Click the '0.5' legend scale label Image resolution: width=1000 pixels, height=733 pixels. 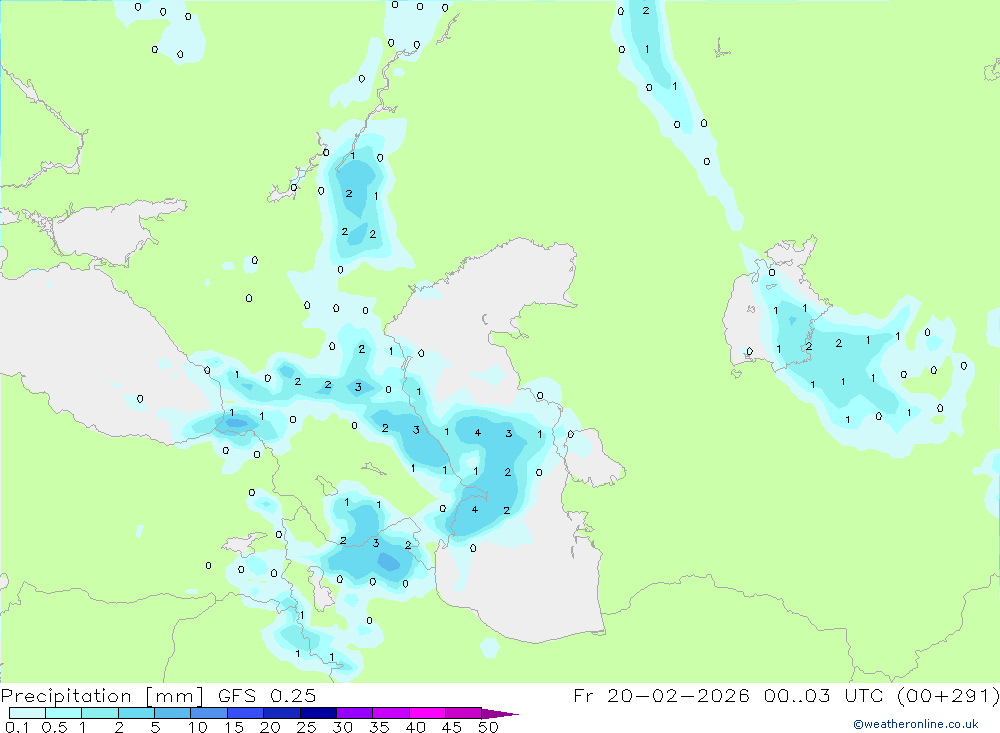[x=54, y=727]
